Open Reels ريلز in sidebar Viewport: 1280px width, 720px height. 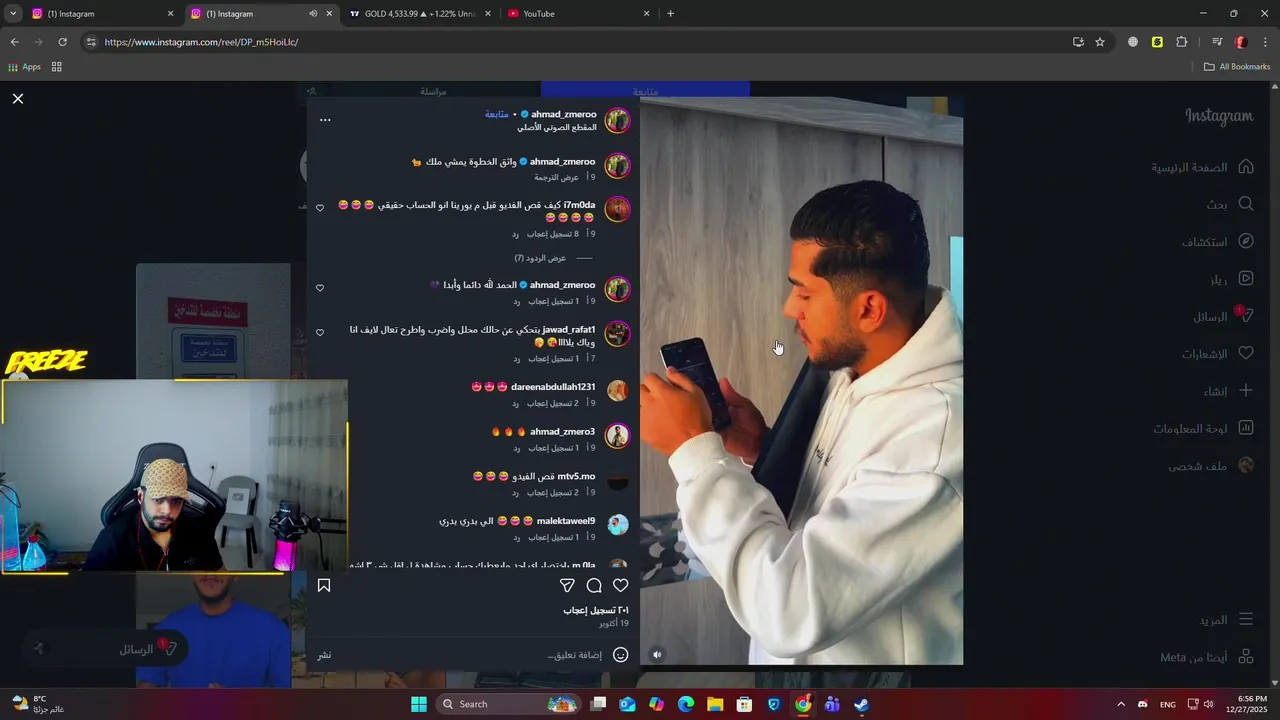tap(1232, 279)
